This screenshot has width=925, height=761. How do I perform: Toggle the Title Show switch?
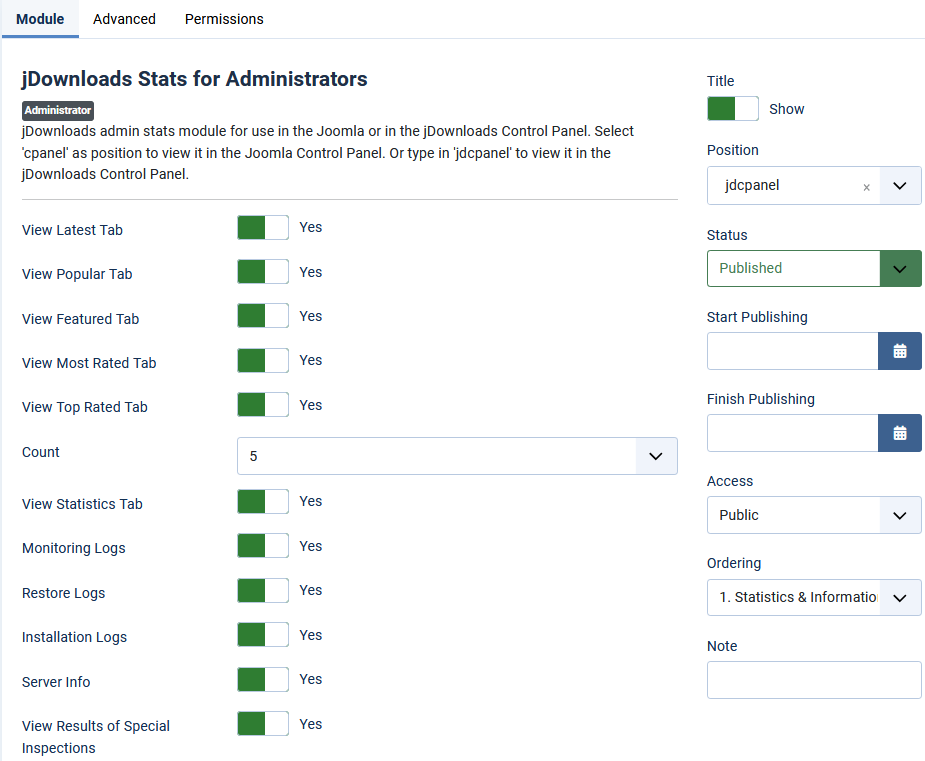pyautogui.click(x=733, y=109)
